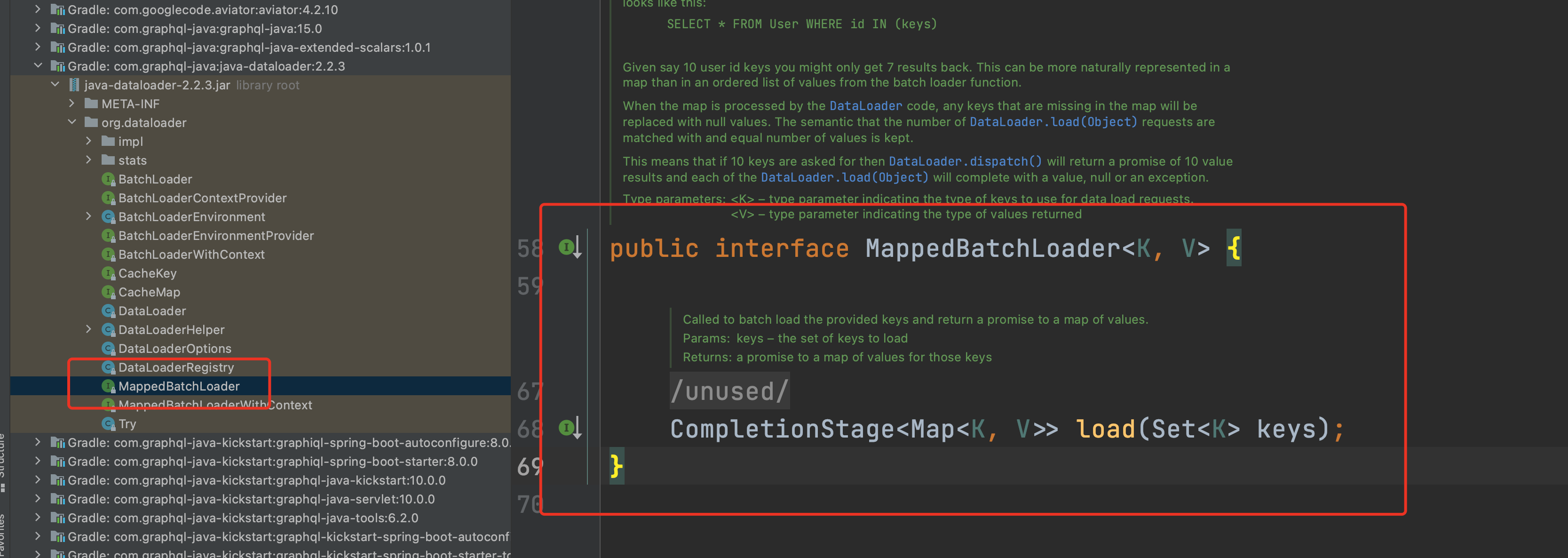Open the DataLoader.dispatch() documentation link
The width and height of the screenshot is (1568, 558).
tap(965, 161)
